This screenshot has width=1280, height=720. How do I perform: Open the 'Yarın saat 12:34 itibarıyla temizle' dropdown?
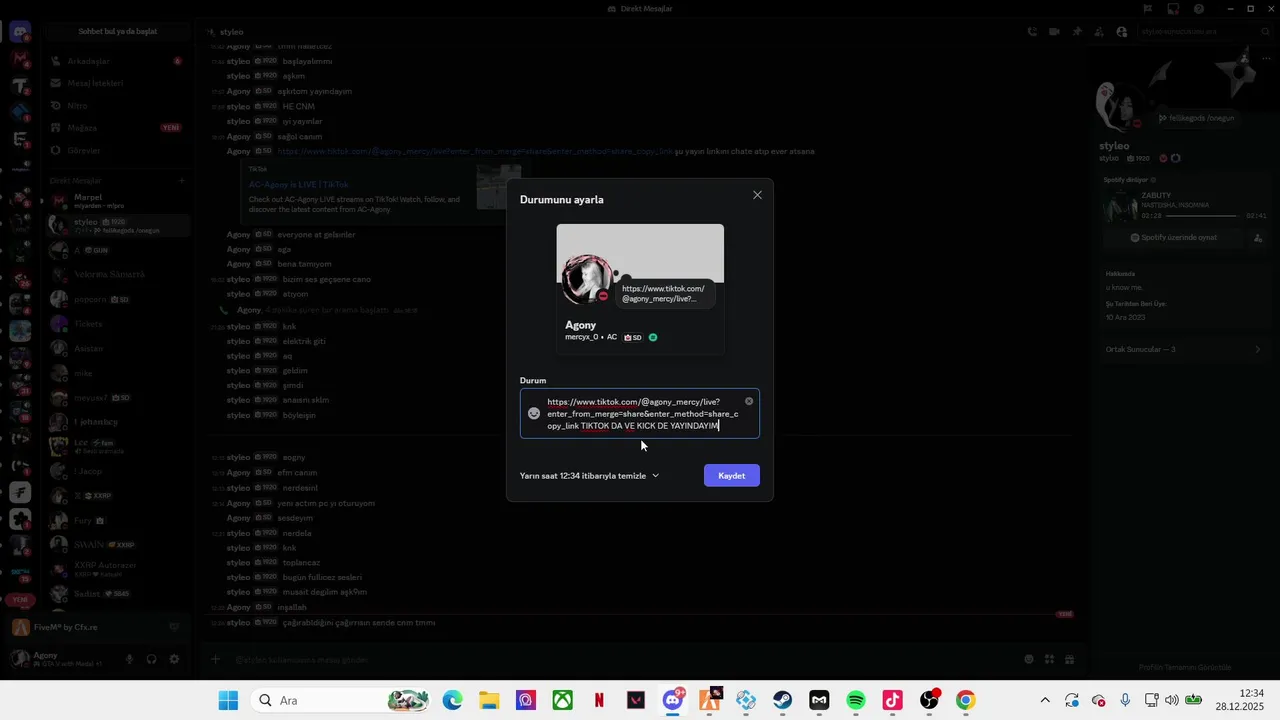coord(590,476)
